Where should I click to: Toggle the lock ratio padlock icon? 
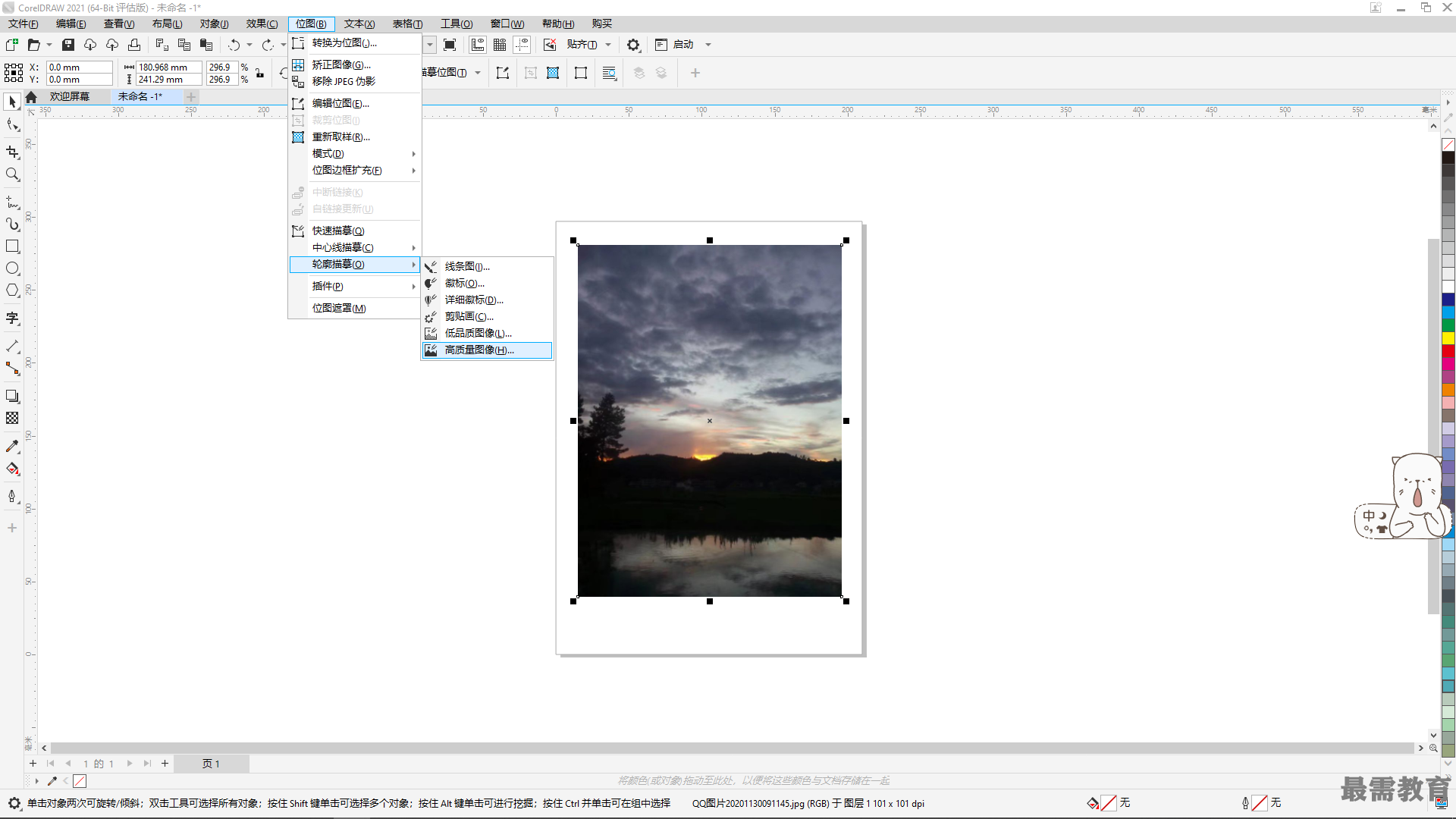(x=259, y=73)
